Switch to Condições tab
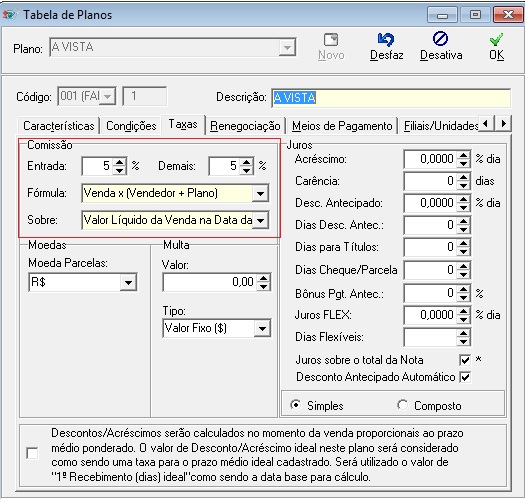Image resolution: width=526 pixels, height=499 pixels. point(131,126)
